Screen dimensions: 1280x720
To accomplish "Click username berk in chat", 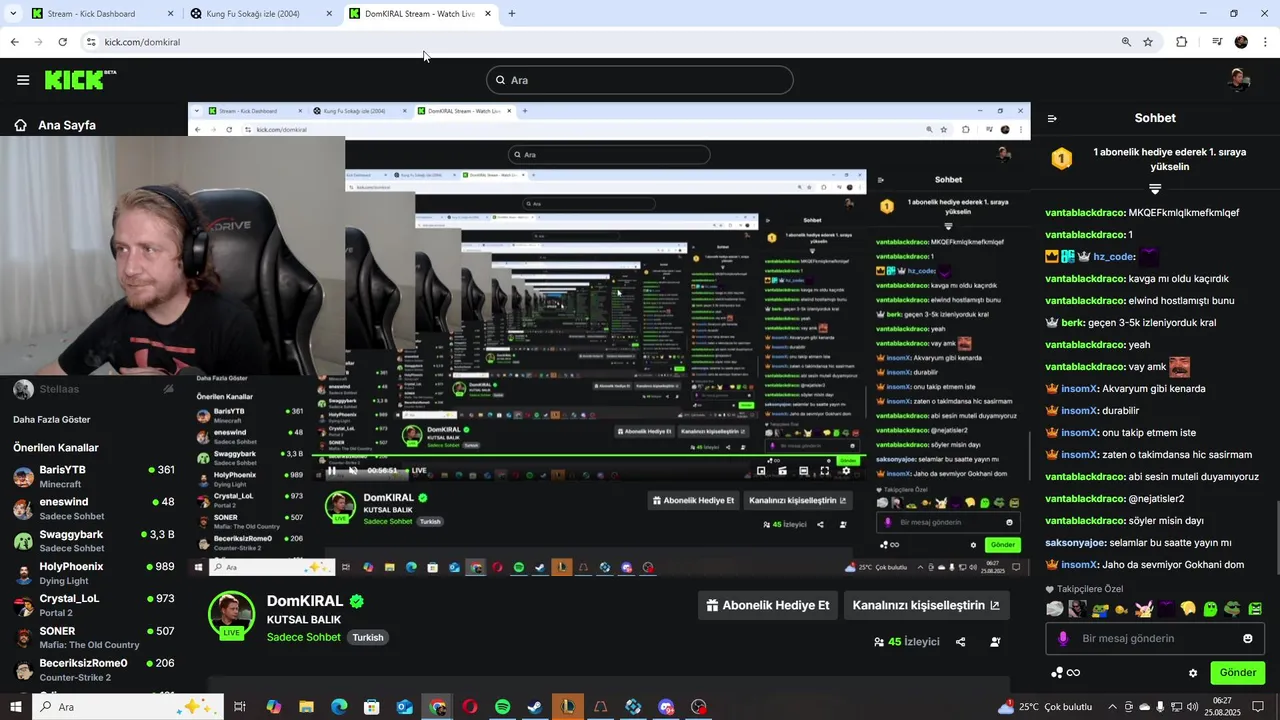I will [x=1073, y=323].
